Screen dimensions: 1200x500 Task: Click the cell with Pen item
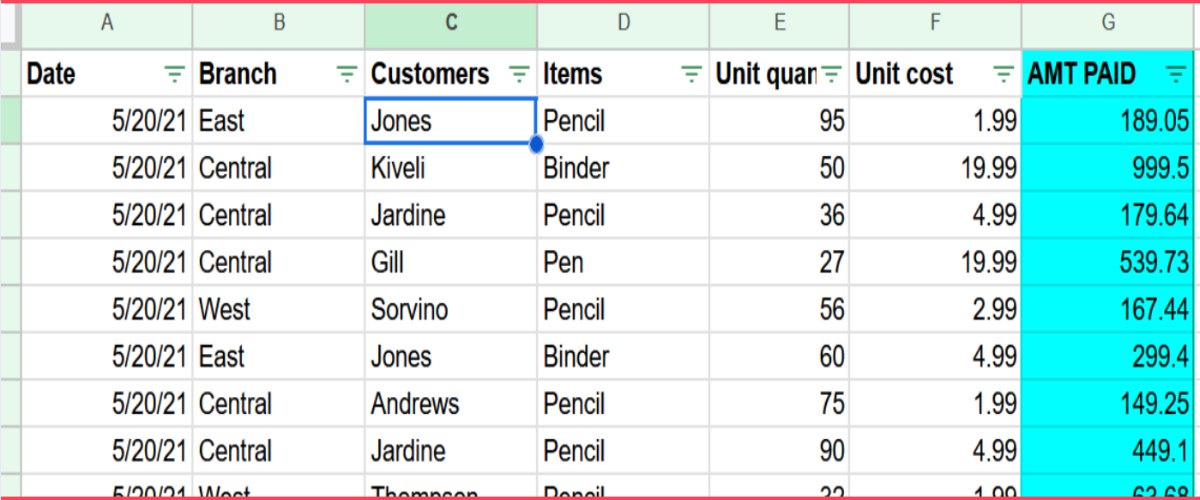[x=622, y=262]
